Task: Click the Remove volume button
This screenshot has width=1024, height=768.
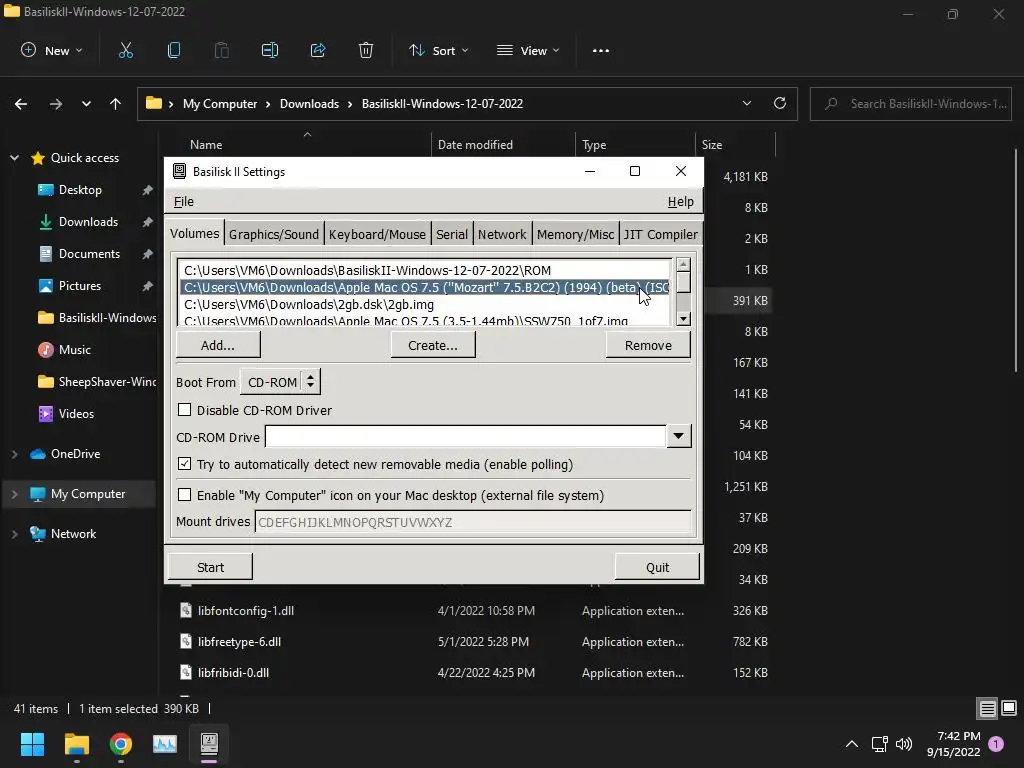Action: click(x=648, y=345)
